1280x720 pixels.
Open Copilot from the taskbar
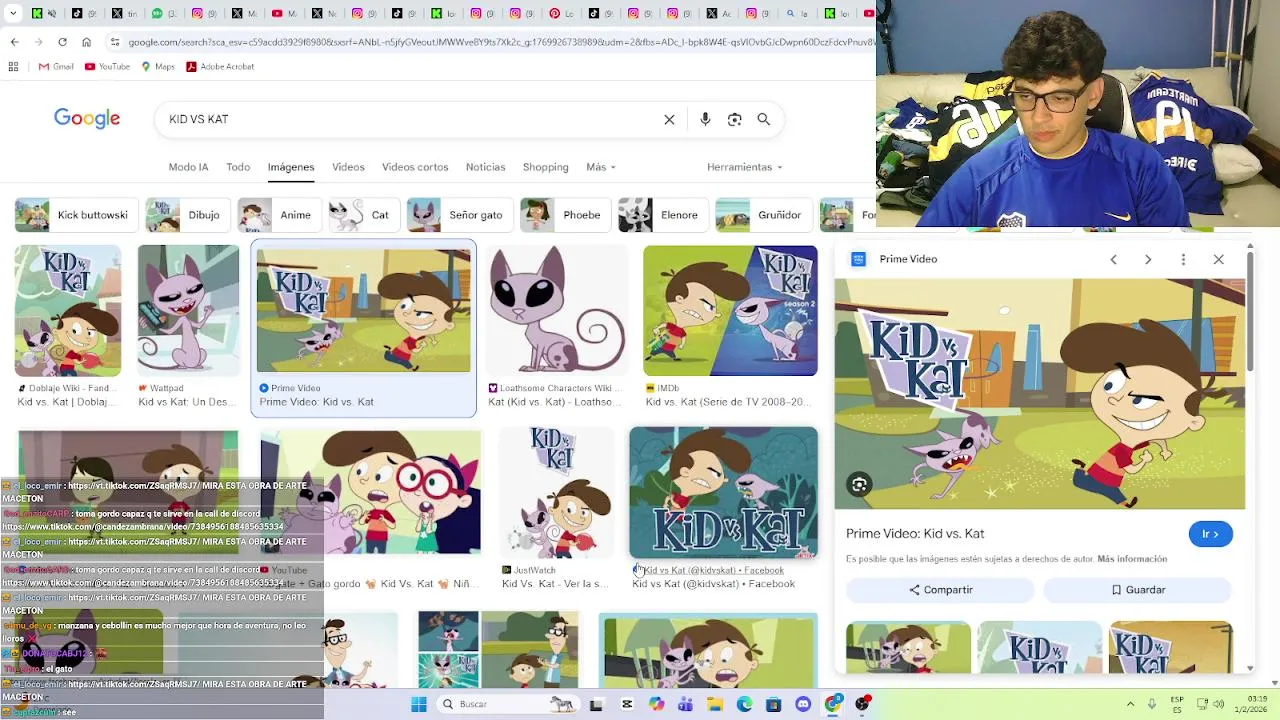tap(656, 704)
